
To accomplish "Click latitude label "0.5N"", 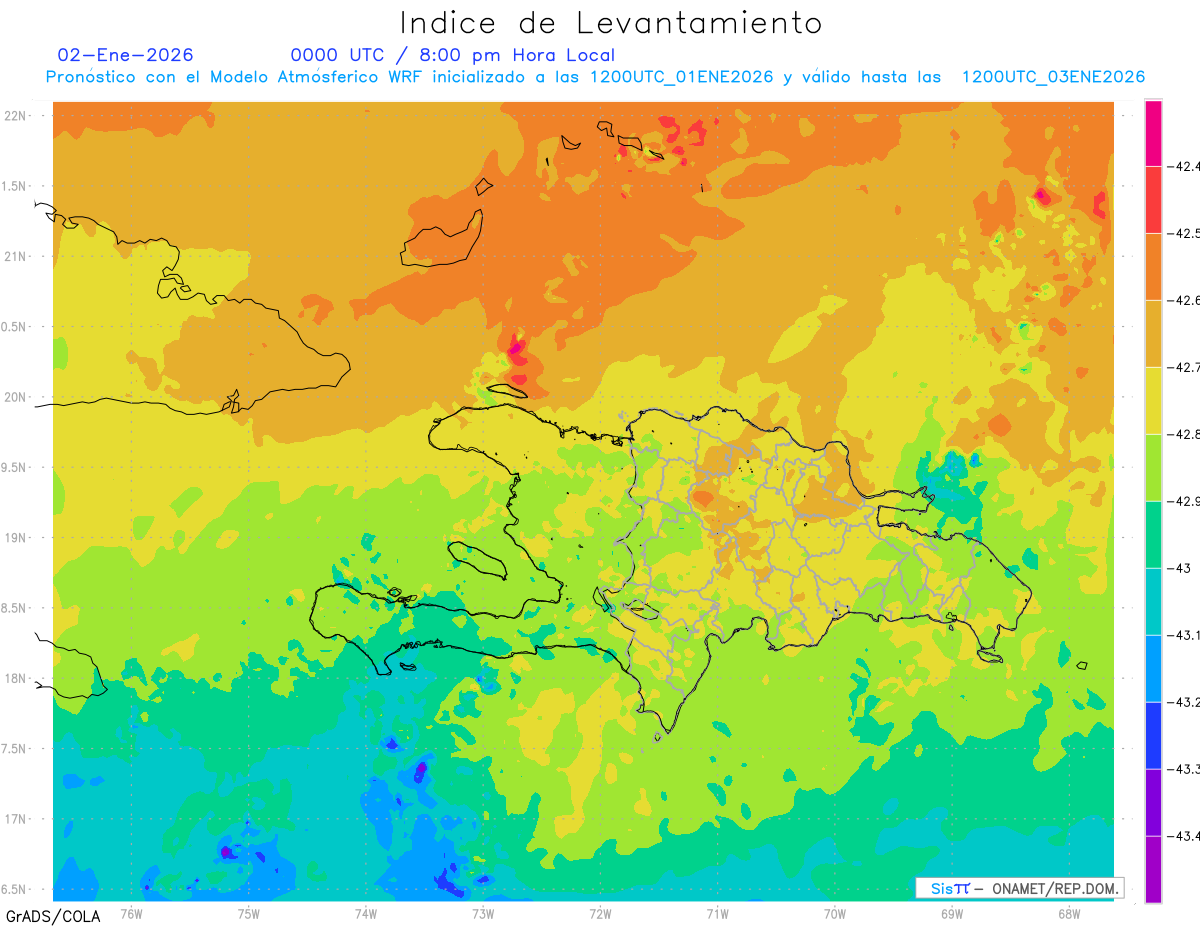I will (x=15, y=327).
